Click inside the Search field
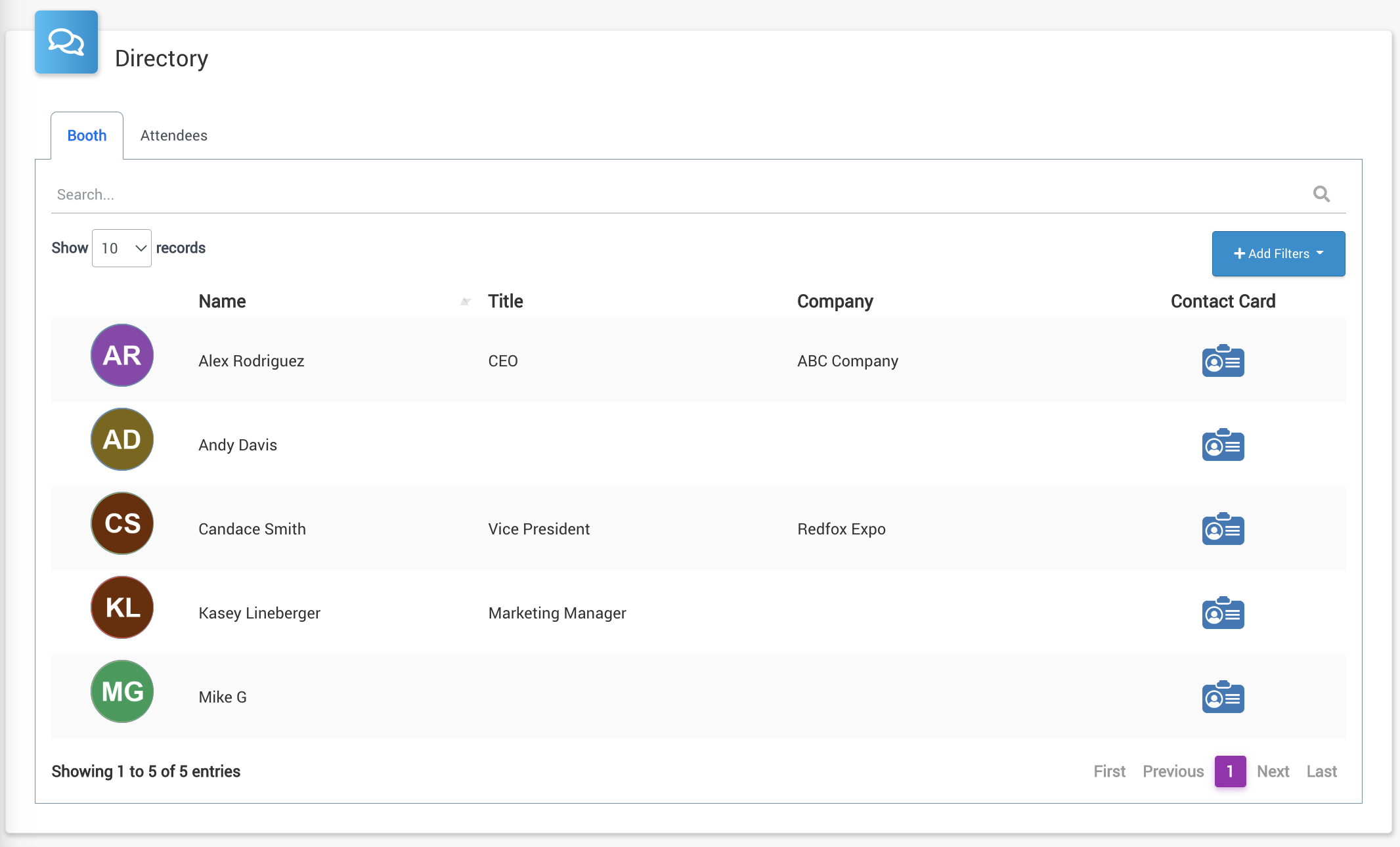The image size is (1400, 847). tap(657, 194)
